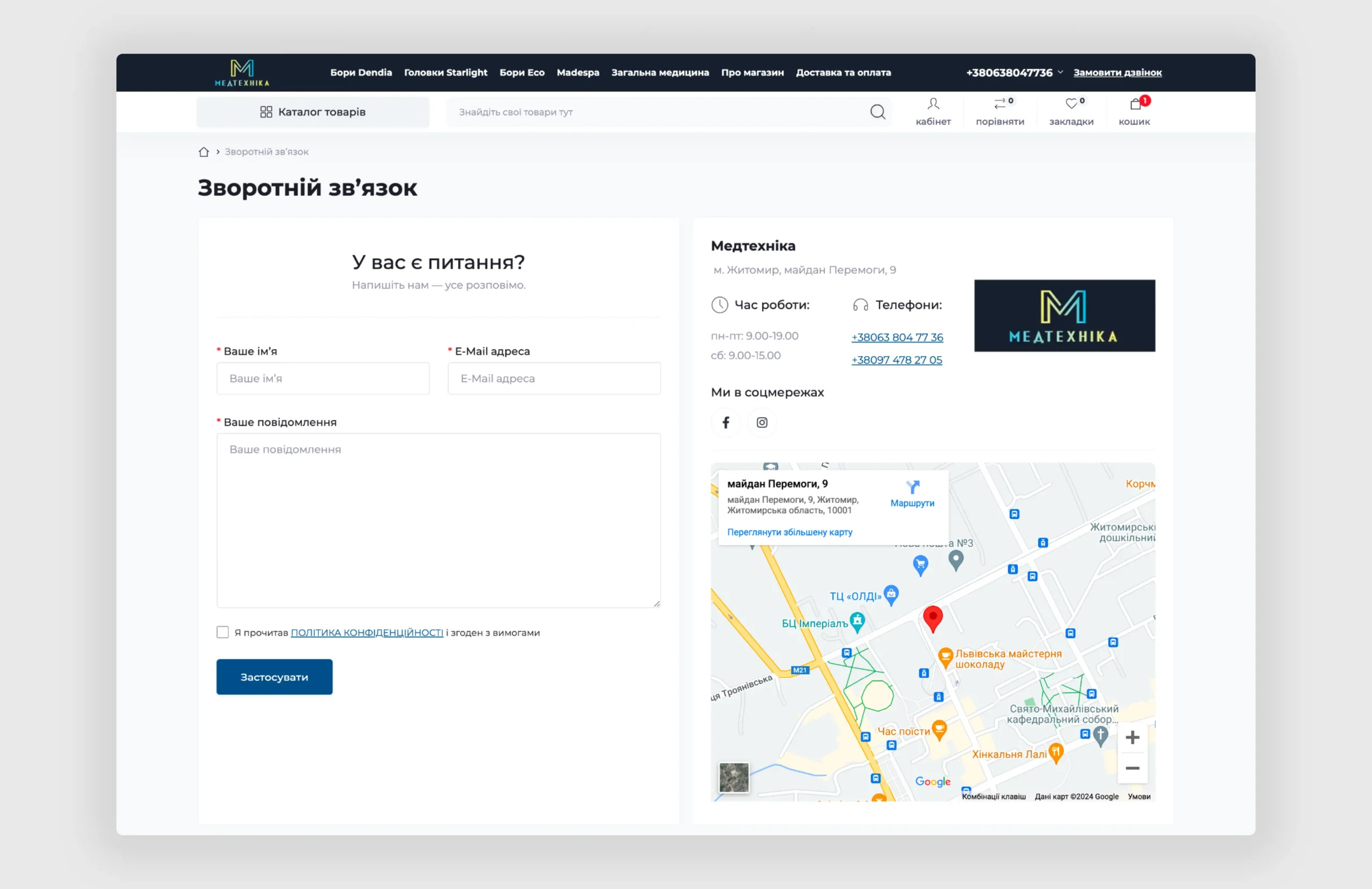Click the Ваше ім'я input field

click(x=323, y=378)
